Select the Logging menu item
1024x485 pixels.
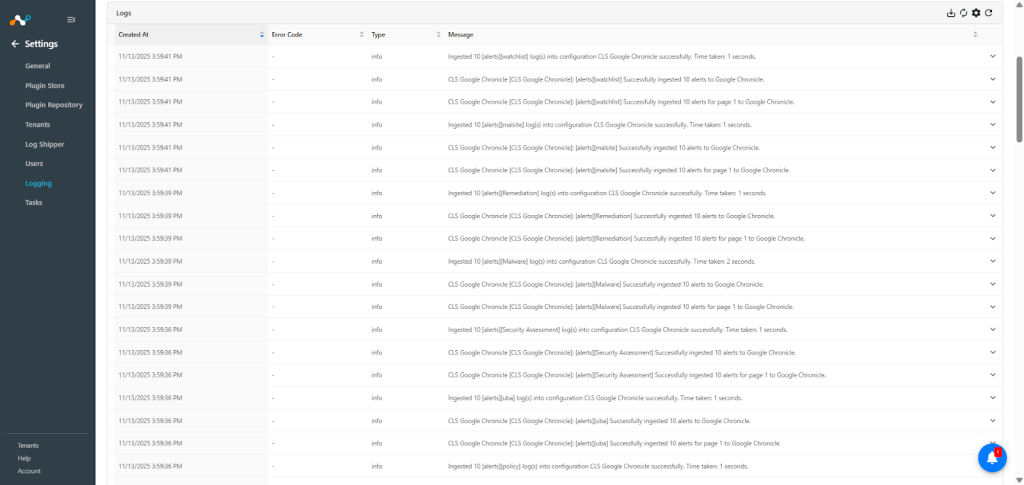click(x=39, y=183)
